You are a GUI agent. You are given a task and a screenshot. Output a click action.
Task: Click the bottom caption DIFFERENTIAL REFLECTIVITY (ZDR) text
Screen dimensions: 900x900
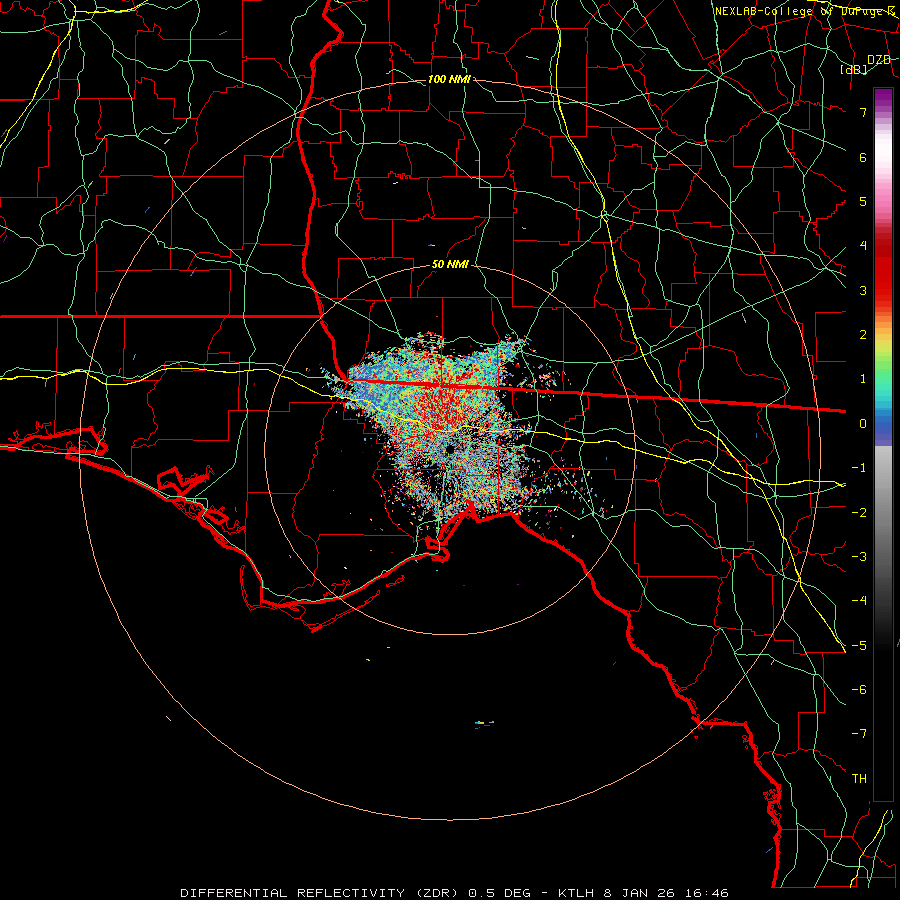point(321,893)
